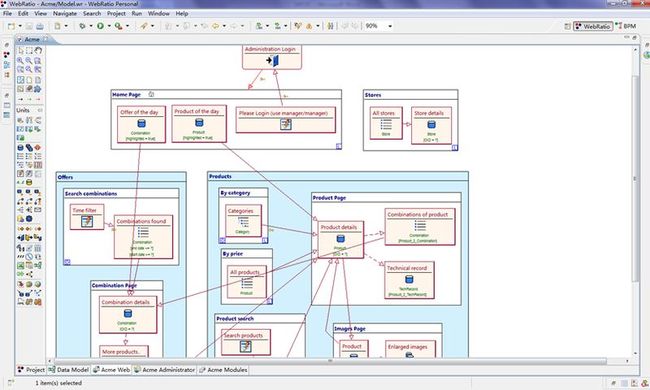This screenshot has width=650, height=390.
Task: Select the Project tab at bottom
Action: tap(31, 370)
